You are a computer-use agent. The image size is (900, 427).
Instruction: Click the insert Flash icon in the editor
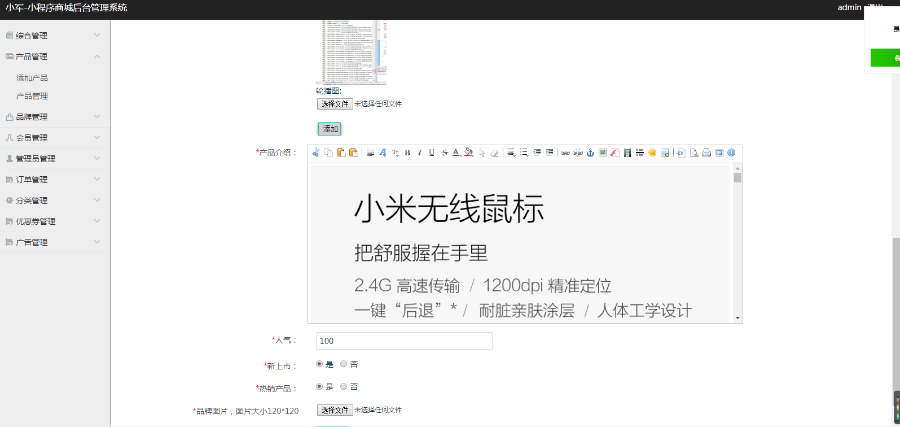[x=615, y=153]
